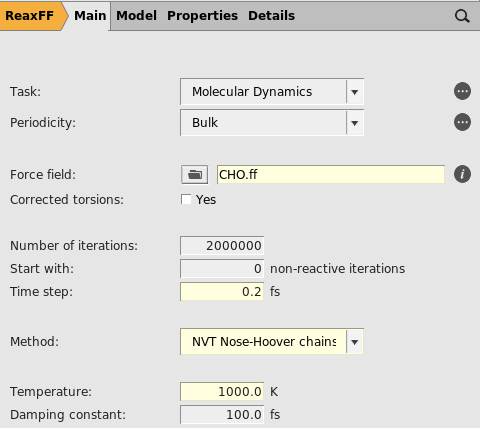Viewport: 480px width, 428px height.
Task: Edit the Temperature field
Action: (x=222, y=391)
